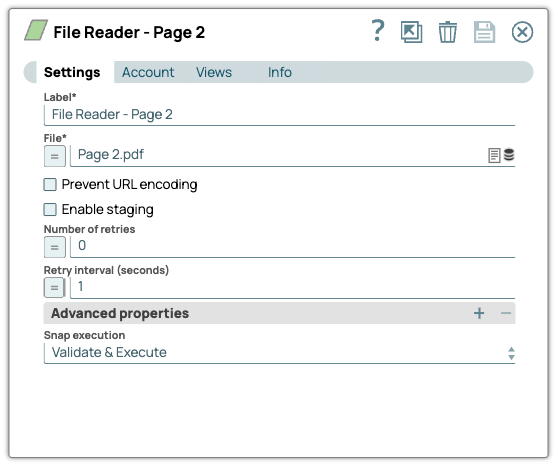Screen dimensions: 557x466
Task: Click the Label input field
Action: (x=280, y=115)
